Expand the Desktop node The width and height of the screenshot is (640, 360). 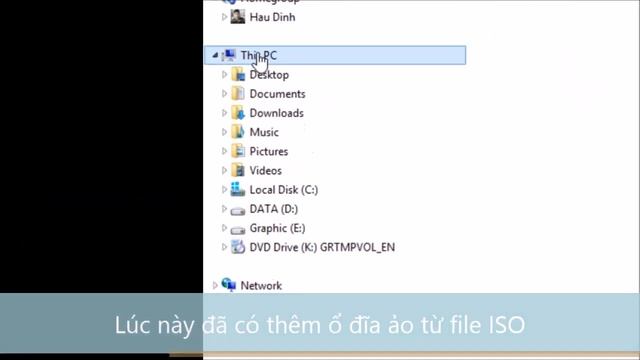(224, 74)
